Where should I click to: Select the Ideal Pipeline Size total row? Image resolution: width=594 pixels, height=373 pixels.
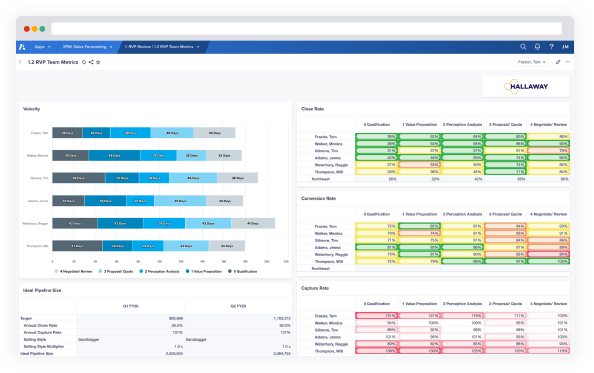pos(155,354)
